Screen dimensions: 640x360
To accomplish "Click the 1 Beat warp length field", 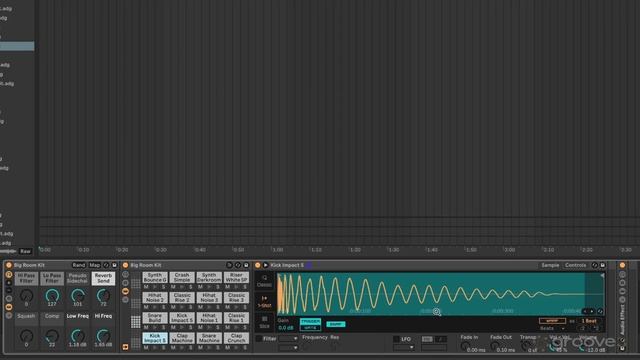I will [589, 321].
